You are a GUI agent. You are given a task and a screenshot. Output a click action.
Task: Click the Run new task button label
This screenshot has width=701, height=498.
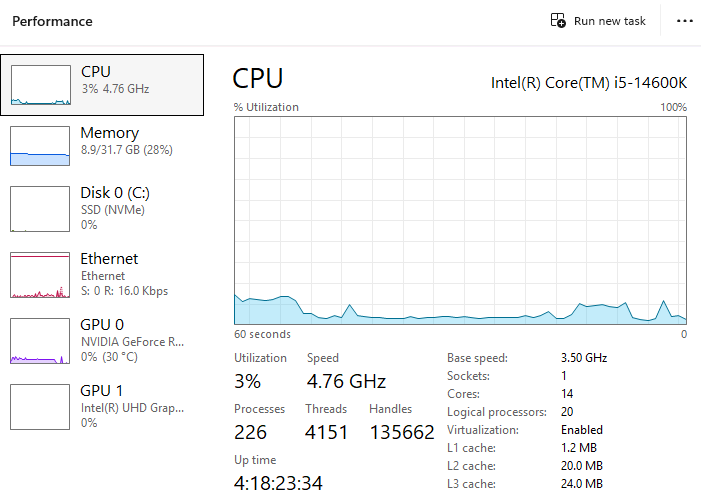609,21
